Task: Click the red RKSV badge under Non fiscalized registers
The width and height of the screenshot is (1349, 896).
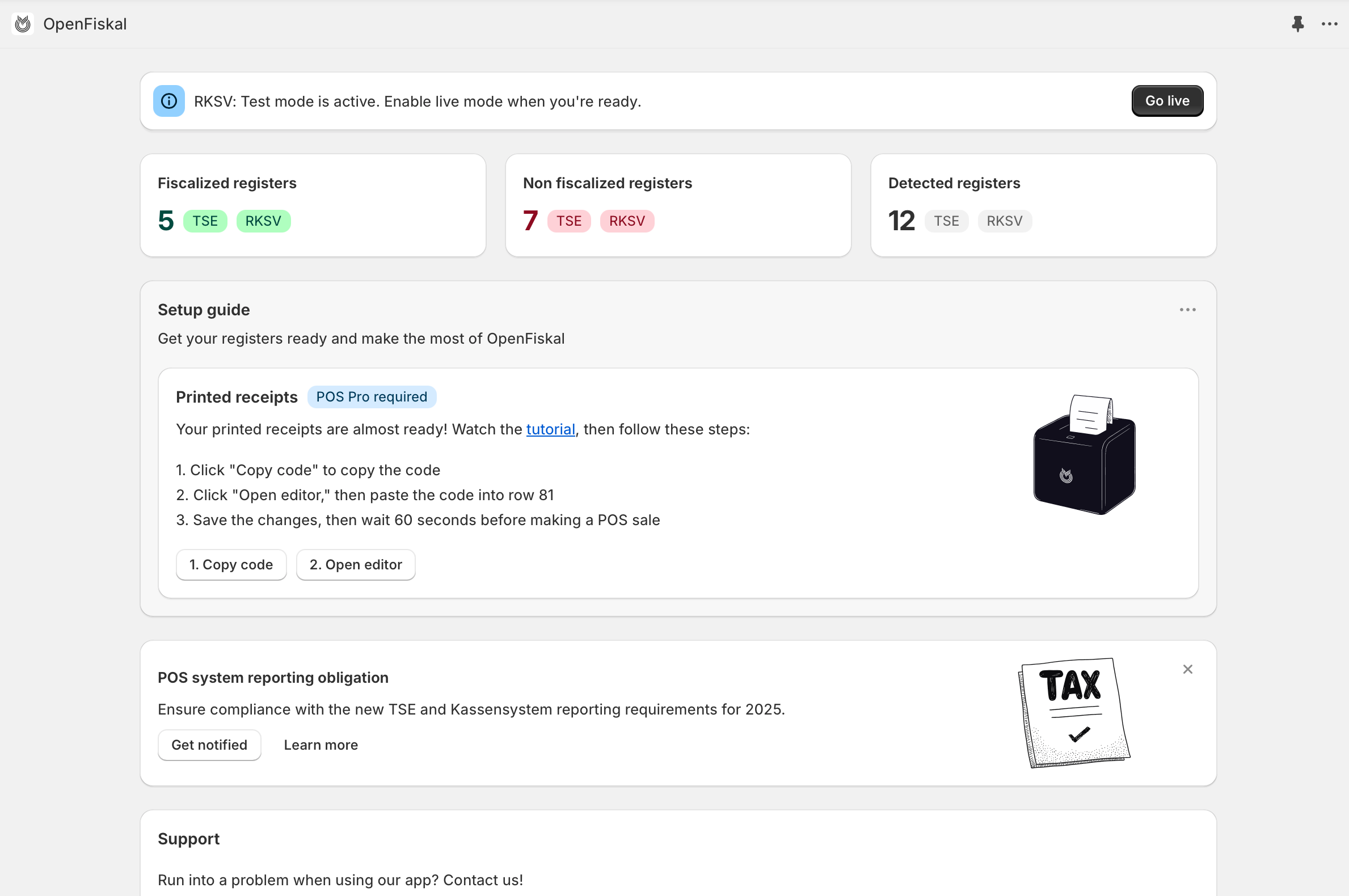Action: 627,221
